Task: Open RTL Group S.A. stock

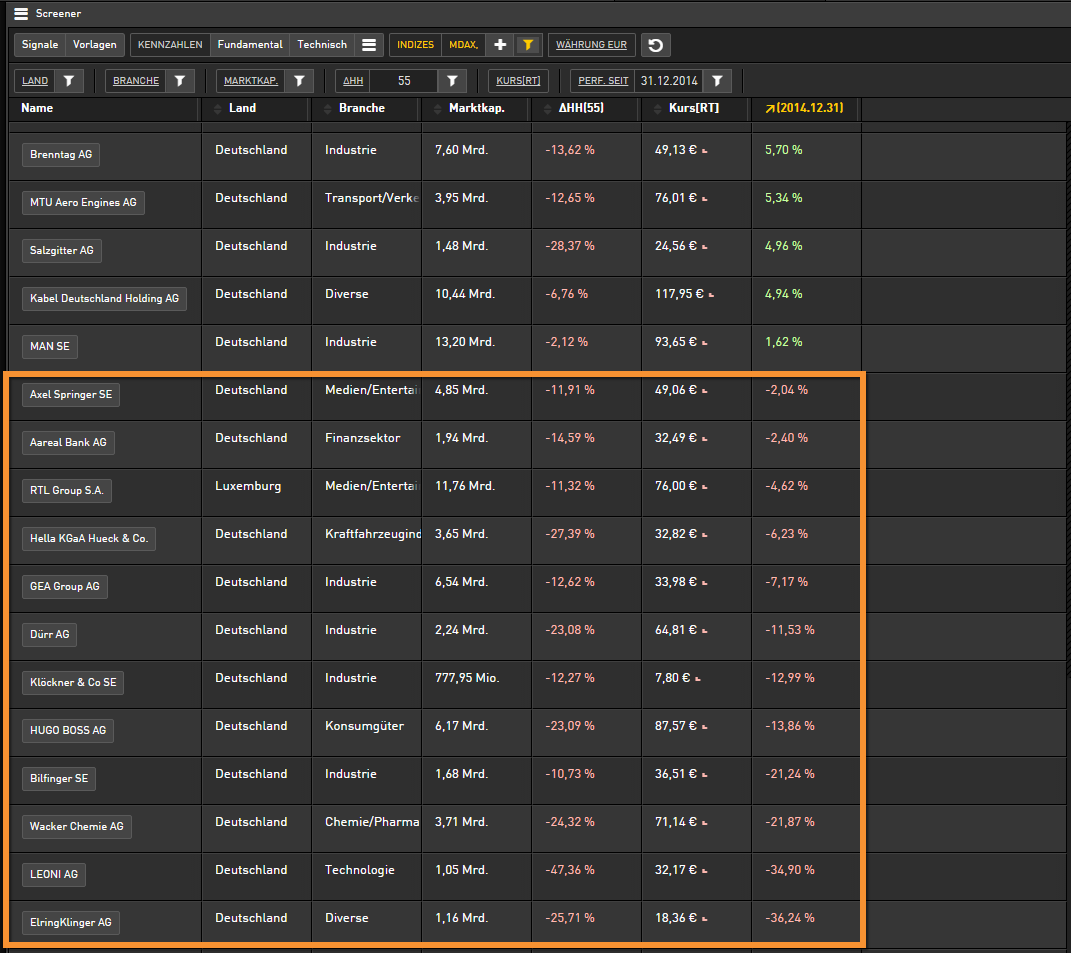Action: 67,491
